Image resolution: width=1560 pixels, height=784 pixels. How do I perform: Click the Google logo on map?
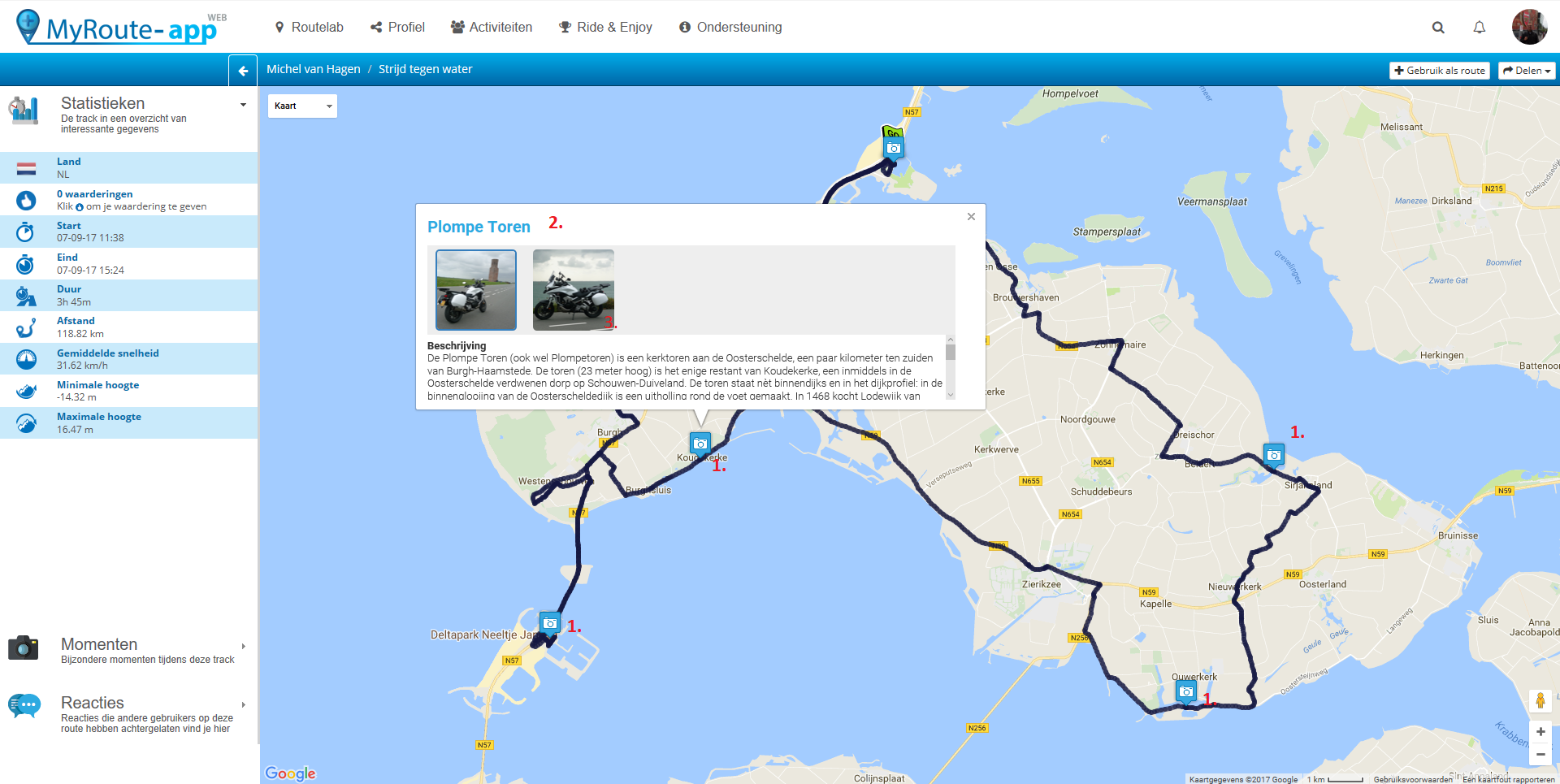point(291,773)
